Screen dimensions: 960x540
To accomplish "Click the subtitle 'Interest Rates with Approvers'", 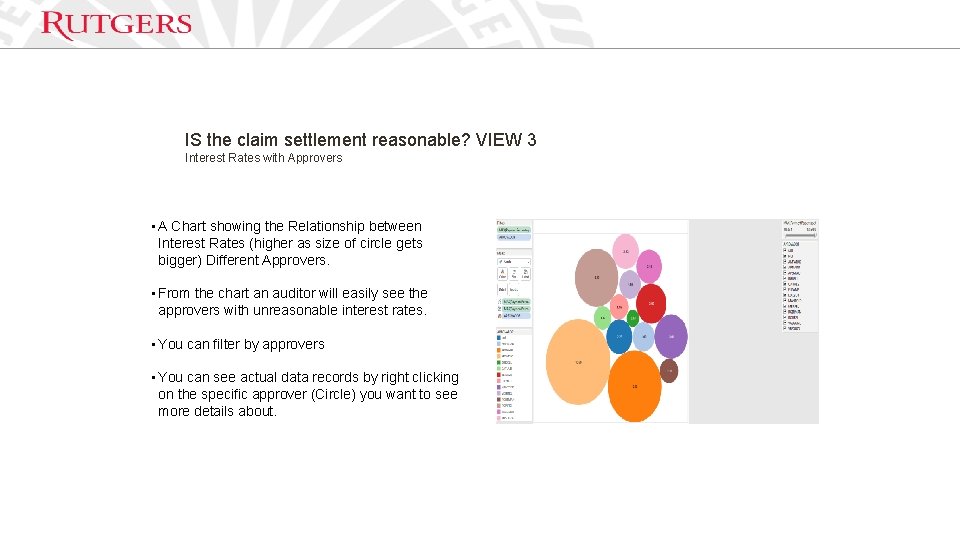I will point(263,158).
